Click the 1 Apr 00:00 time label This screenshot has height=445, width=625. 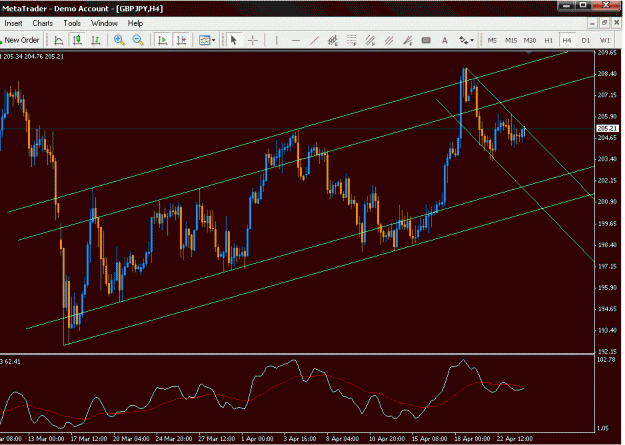click(x=257, y=439)
